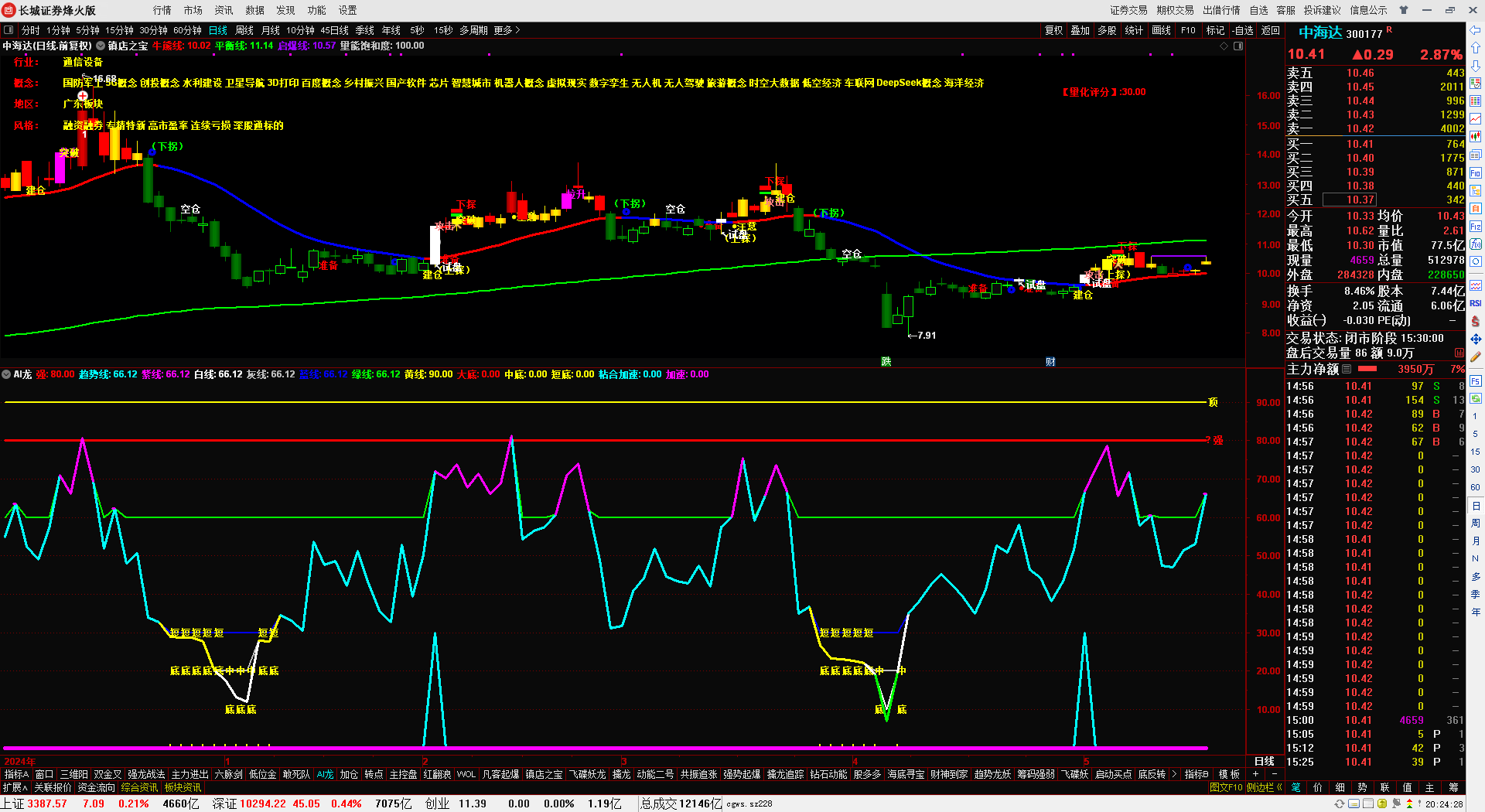Viewport: 1485px width, 812px height.
Task: Expand the 扩展 panel at bottom left
Action: 15,787
